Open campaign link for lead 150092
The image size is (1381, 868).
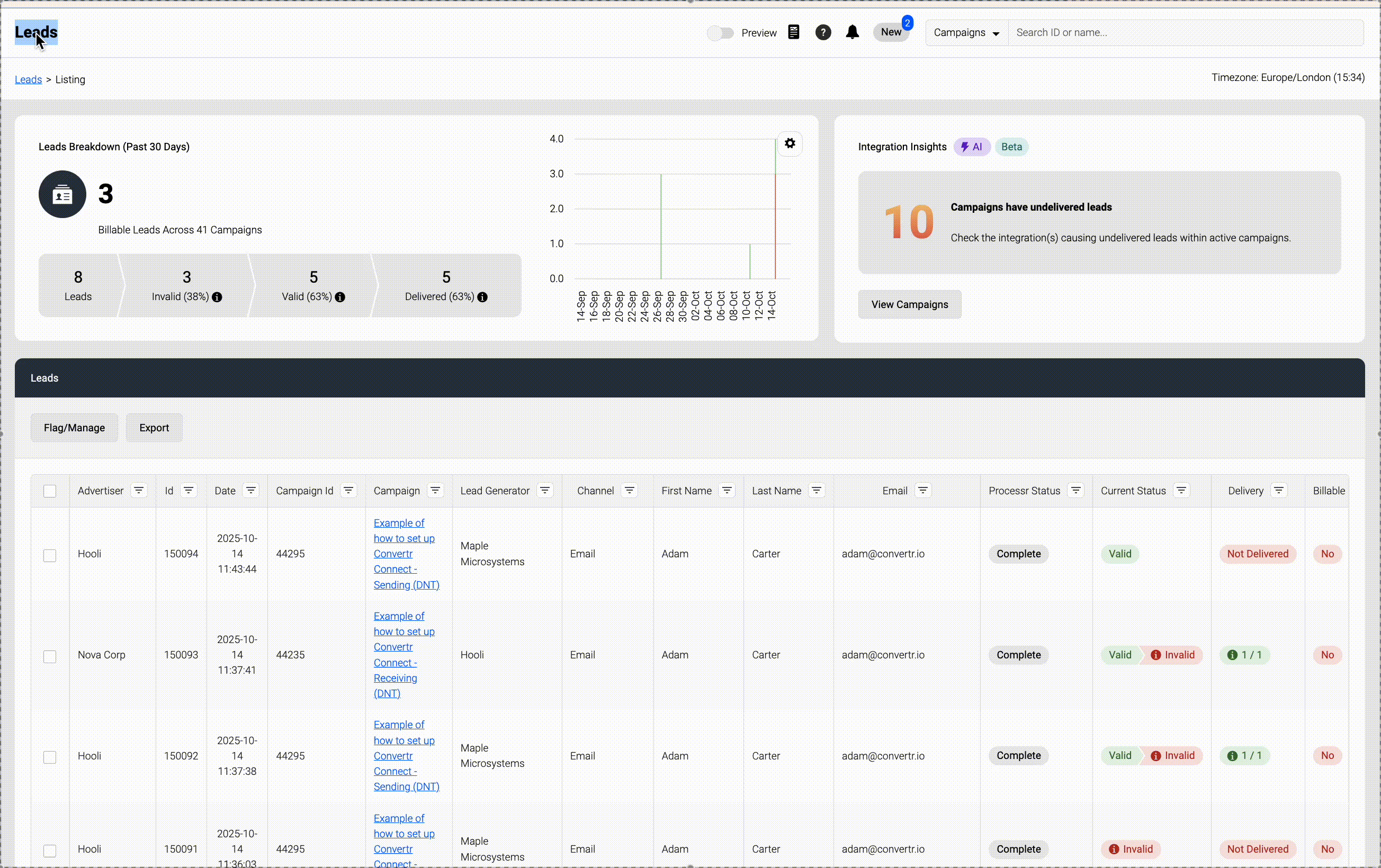(x=406, y=756)
